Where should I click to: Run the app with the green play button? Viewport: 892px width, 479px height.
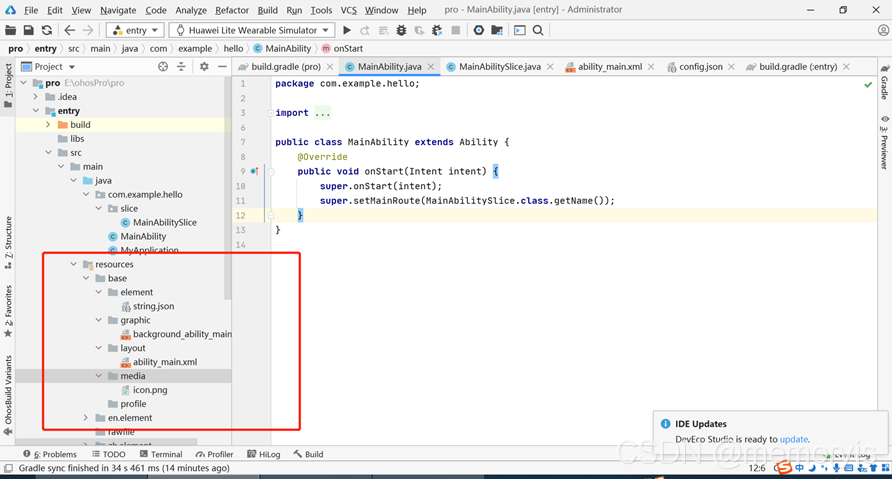(346, 30)
